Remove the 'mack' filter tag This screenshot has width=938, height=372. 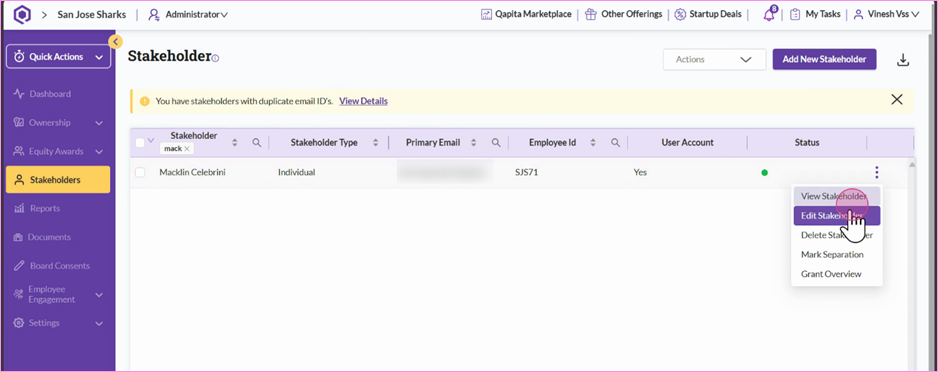(x=187, y=148)
